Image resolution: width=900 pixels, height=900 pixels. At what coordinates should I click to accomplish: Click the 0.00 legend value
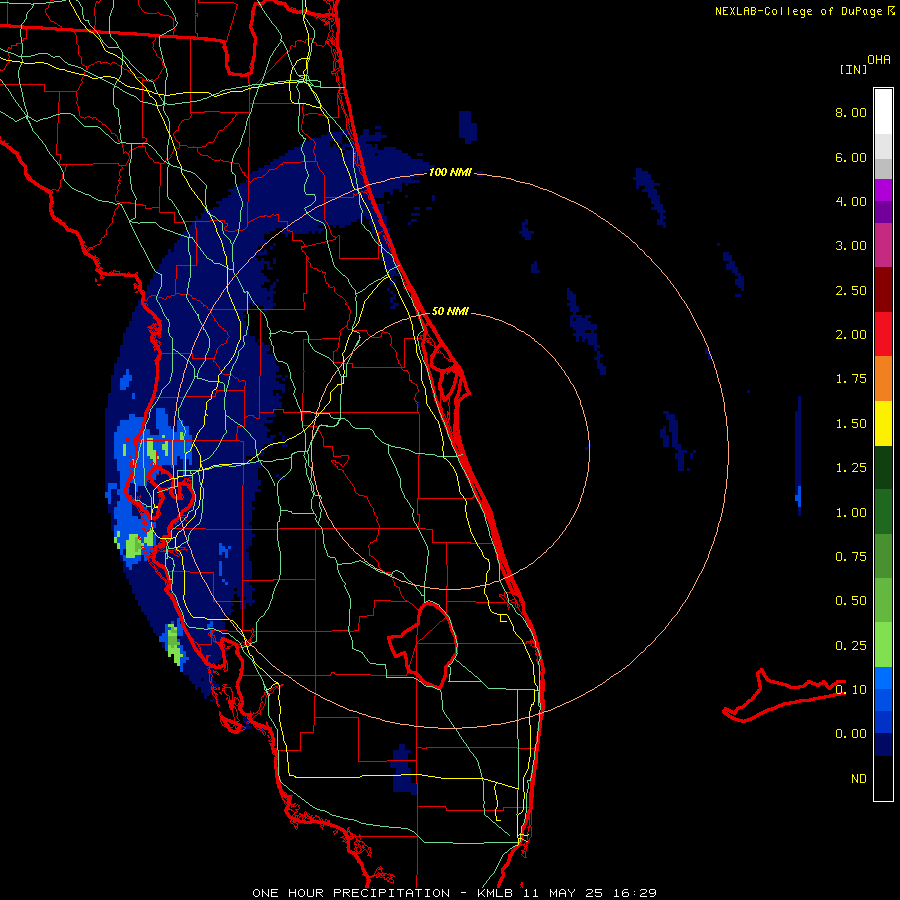click(x=851, y=734)
